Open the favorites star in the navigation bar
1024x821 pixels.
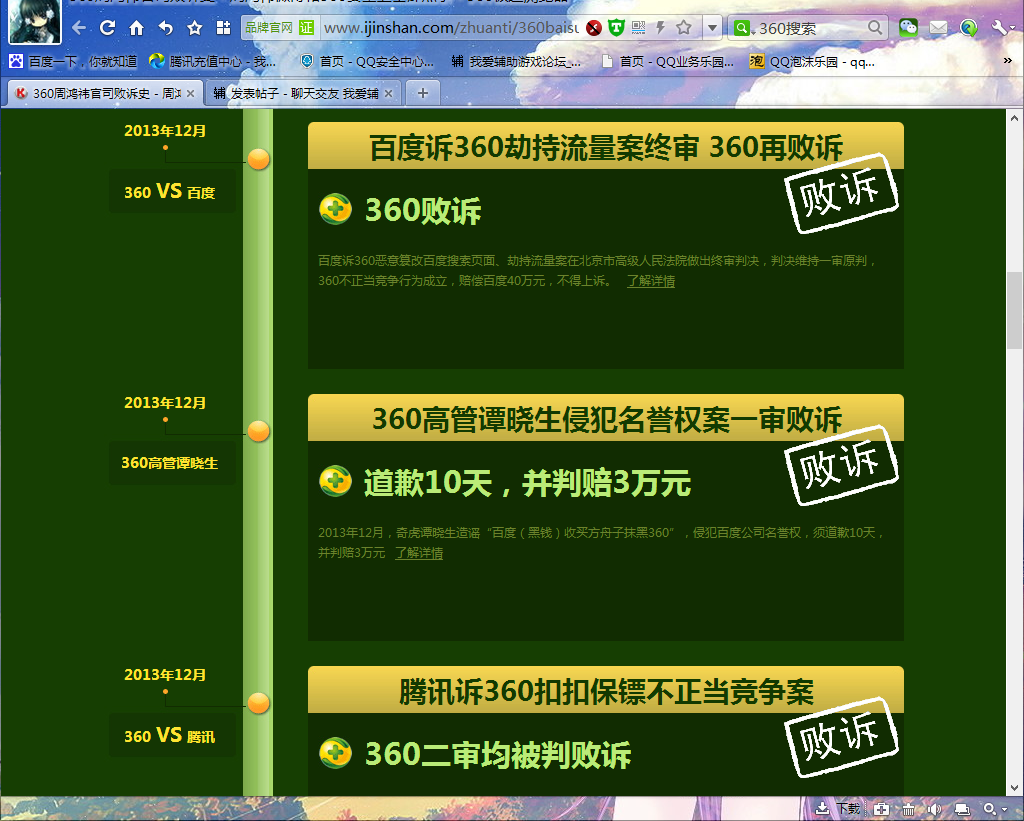pos(195,27)
